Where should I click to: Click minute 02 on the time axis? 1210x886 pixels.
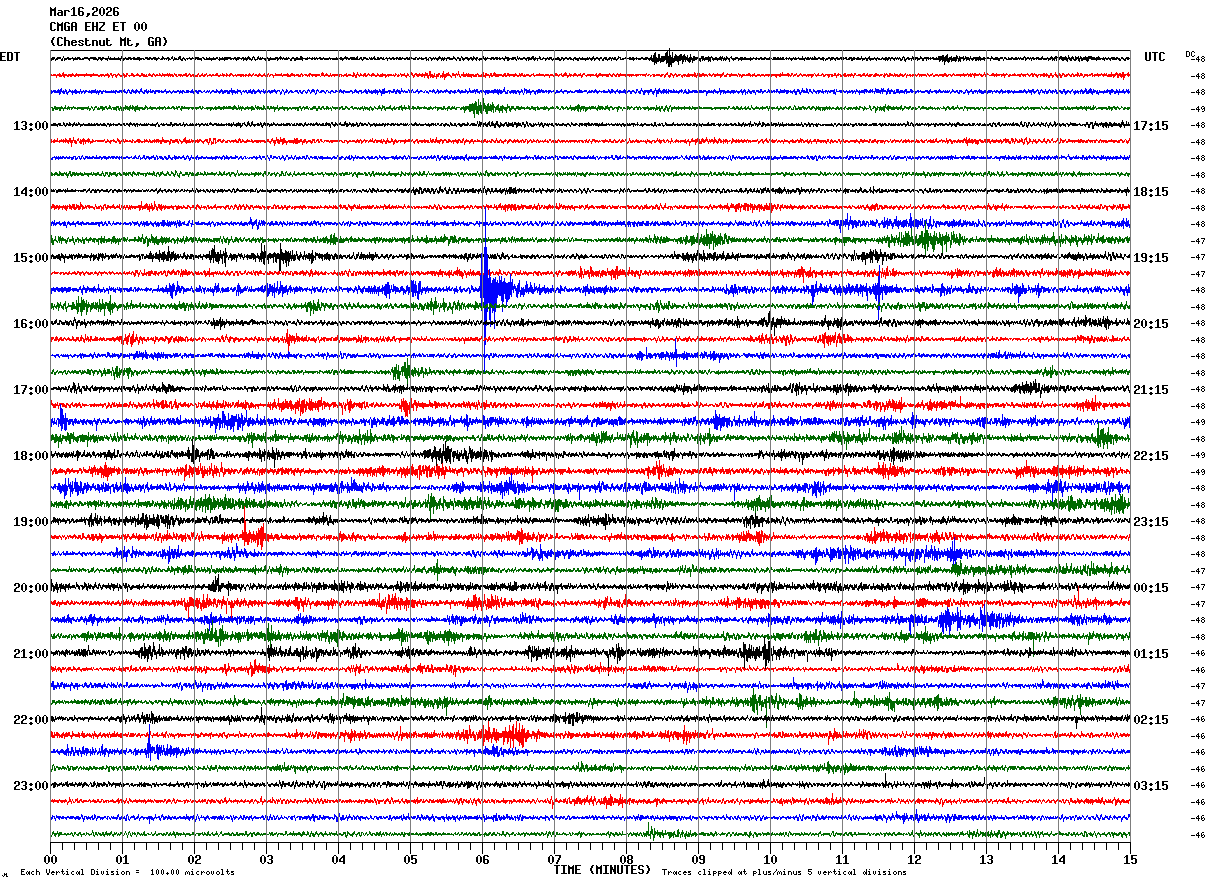coord(194,859)
